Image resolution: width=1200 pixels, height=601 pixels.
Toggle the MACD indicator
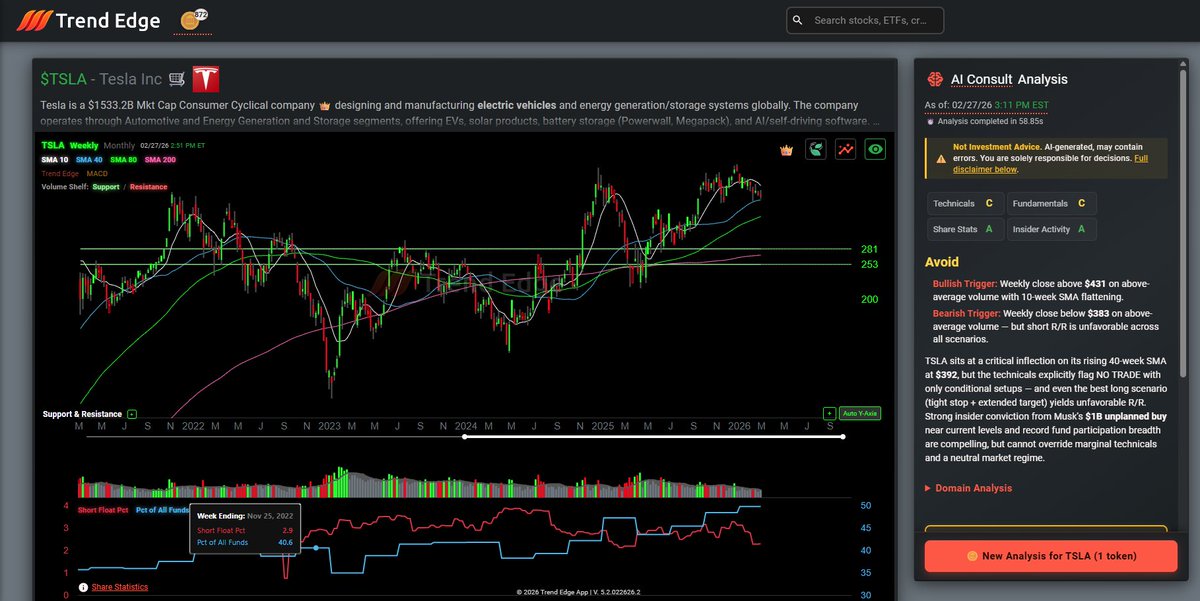(x=97, y=173)
